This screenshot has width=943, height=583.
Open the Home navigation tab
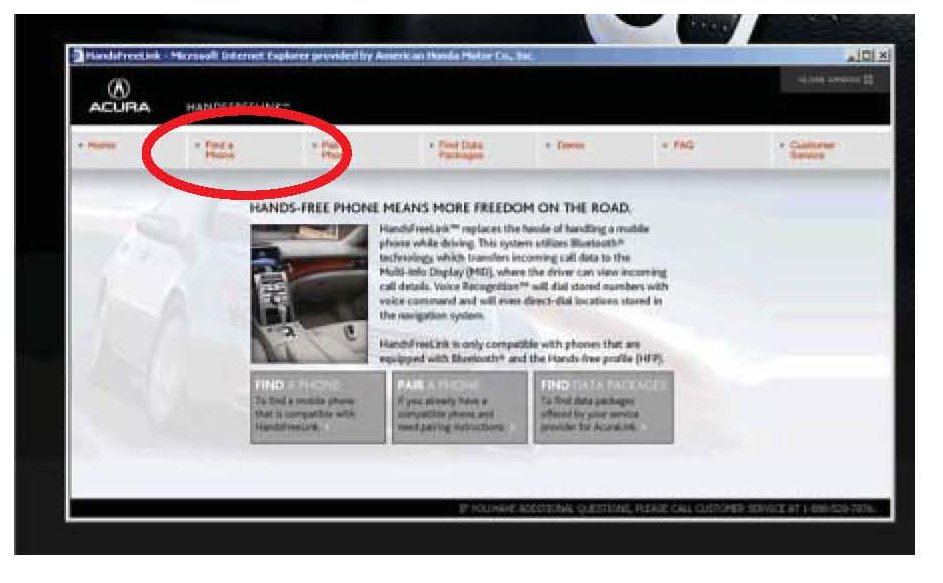click(98, 146)
